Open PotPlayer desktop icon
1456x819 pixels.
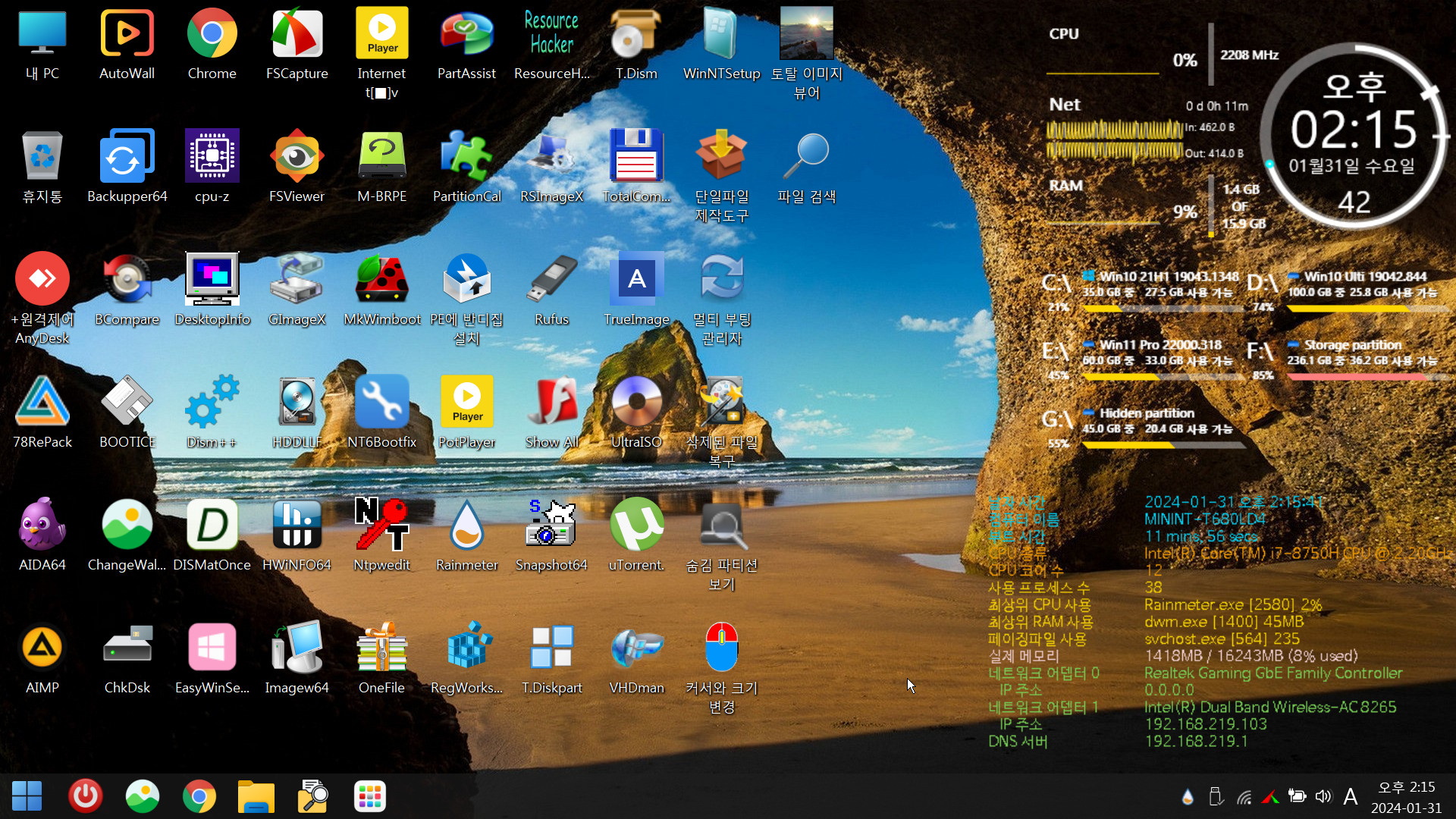pyautogui.click(x=466, y=413)
